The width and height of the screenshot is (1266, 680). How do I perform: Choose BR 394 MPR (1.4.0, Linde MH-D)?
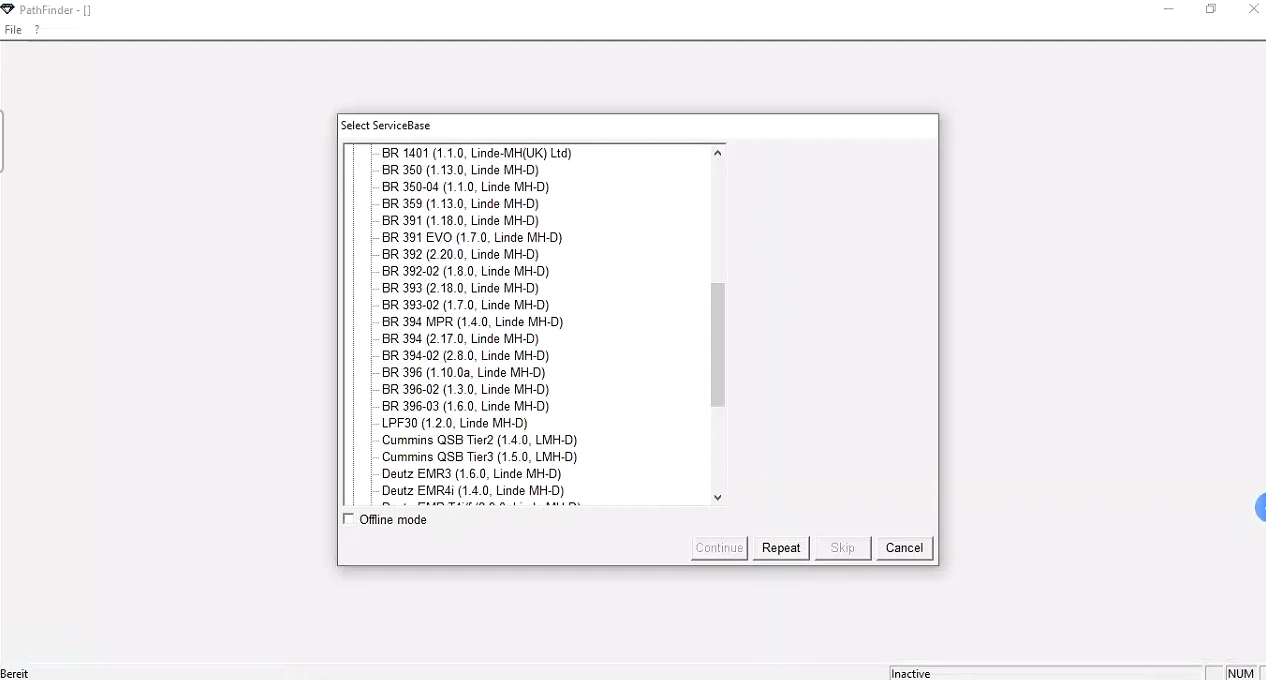[472, 322]
